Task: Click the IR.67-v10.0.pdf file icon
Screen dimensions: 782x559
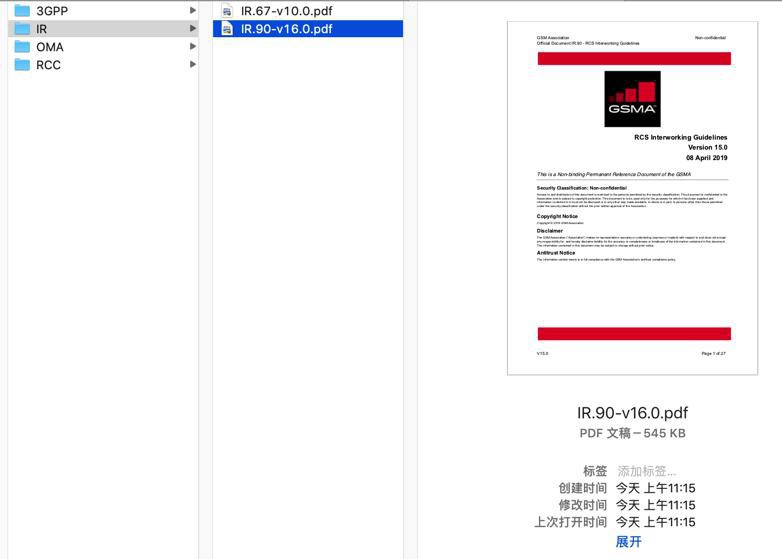Action: pos(227,10)
